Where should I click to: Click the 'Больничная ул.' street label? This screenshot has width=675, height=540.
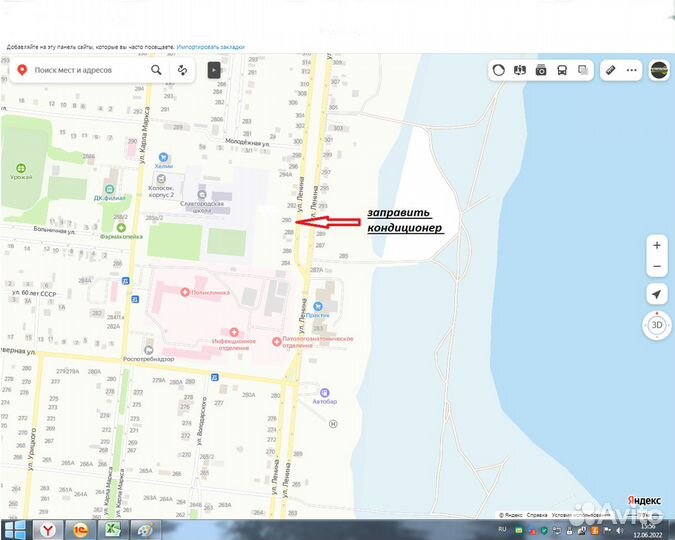tap(54, 230)
